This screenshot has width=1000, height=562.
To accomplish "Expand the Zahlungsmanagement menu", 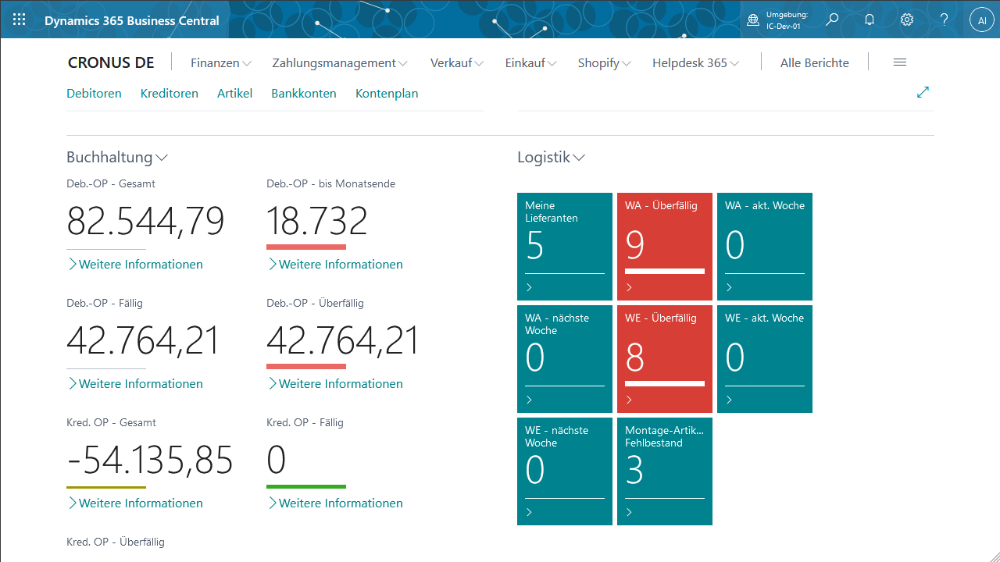I will tap(339, 63).
